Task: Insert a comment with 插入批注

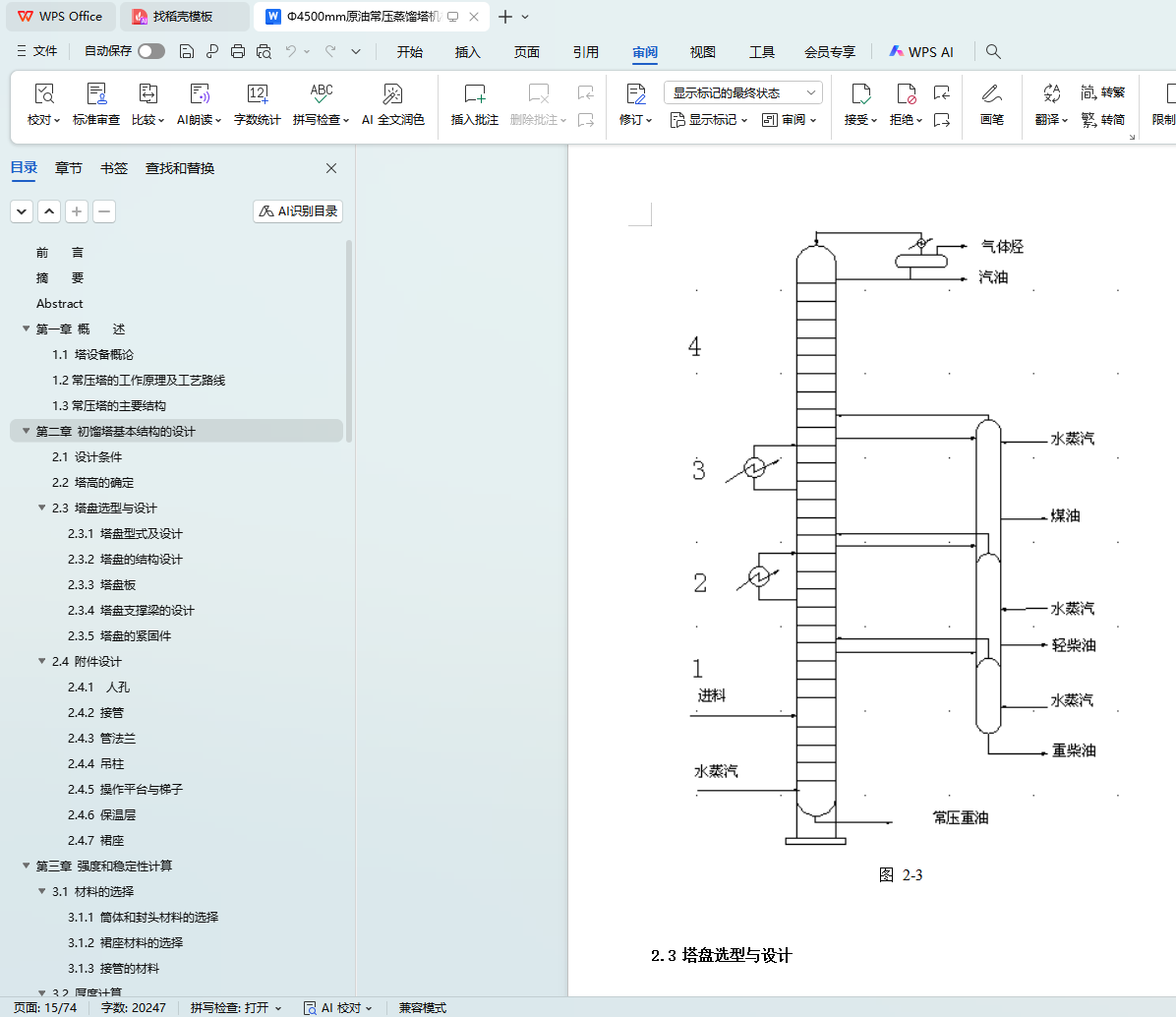Action: 474,95
